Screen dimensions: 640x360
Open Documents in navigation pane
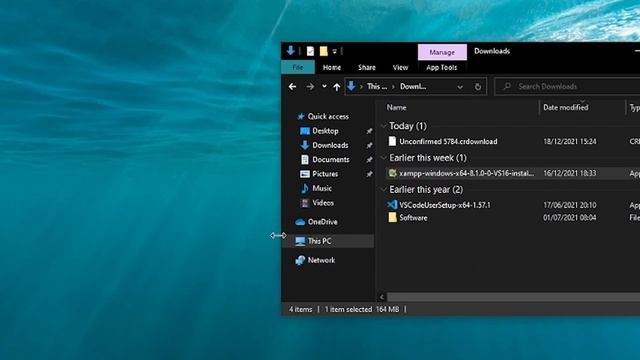(x=331, y=160)
